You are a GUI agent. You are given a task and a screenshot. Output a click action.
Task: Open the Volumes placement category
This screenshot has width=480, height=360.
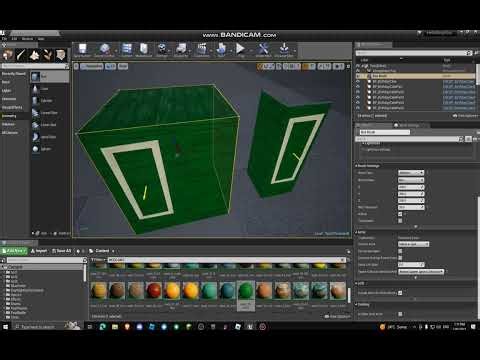(x=9, y=124)
